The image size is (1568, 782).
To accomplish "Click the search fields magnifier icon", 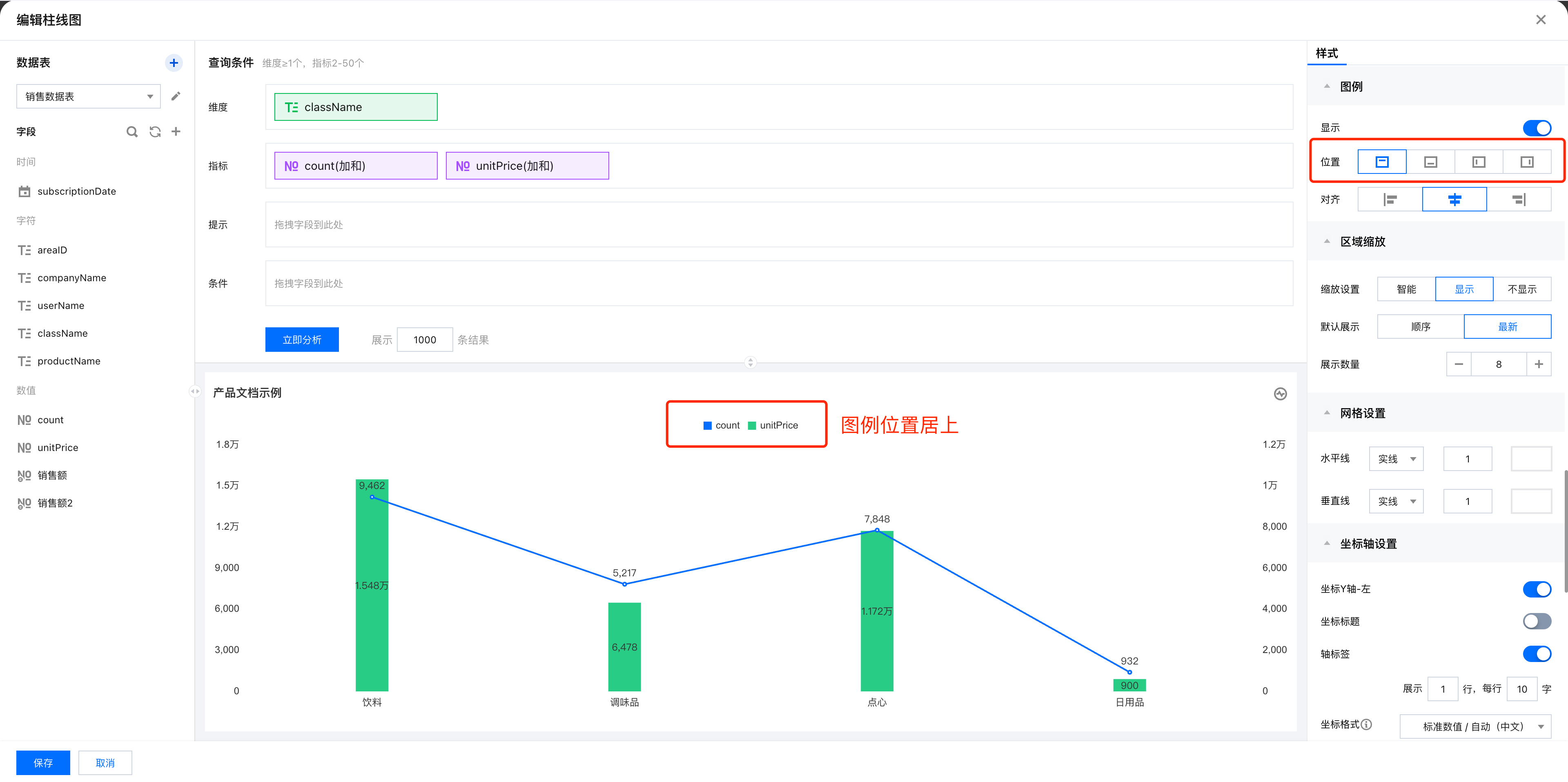I will (x=131, y=131).
